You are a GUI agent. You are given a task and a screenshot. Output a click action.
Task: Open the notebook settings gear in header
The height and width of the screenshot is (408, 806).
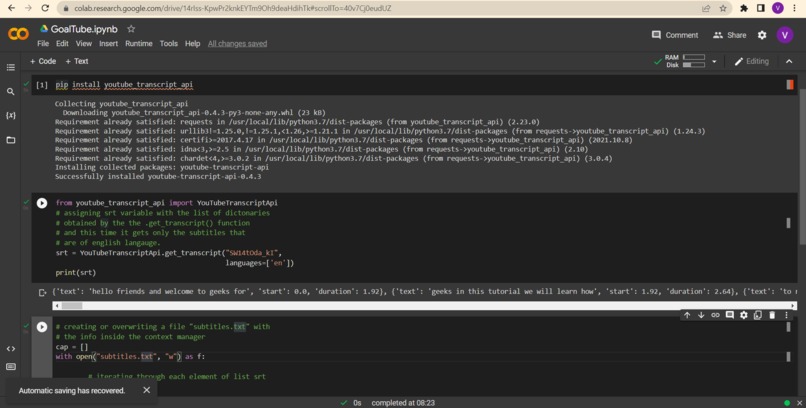(762, 35)
